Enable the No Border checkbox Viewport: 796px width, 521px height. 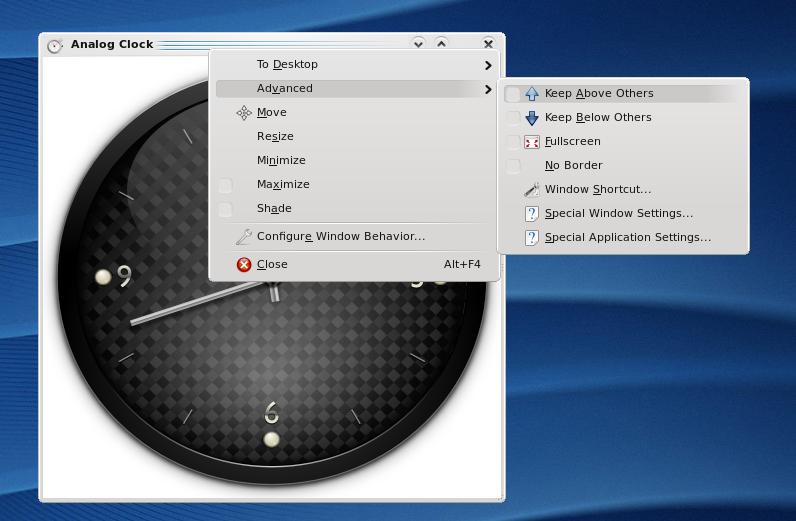(x=513, y=166)
